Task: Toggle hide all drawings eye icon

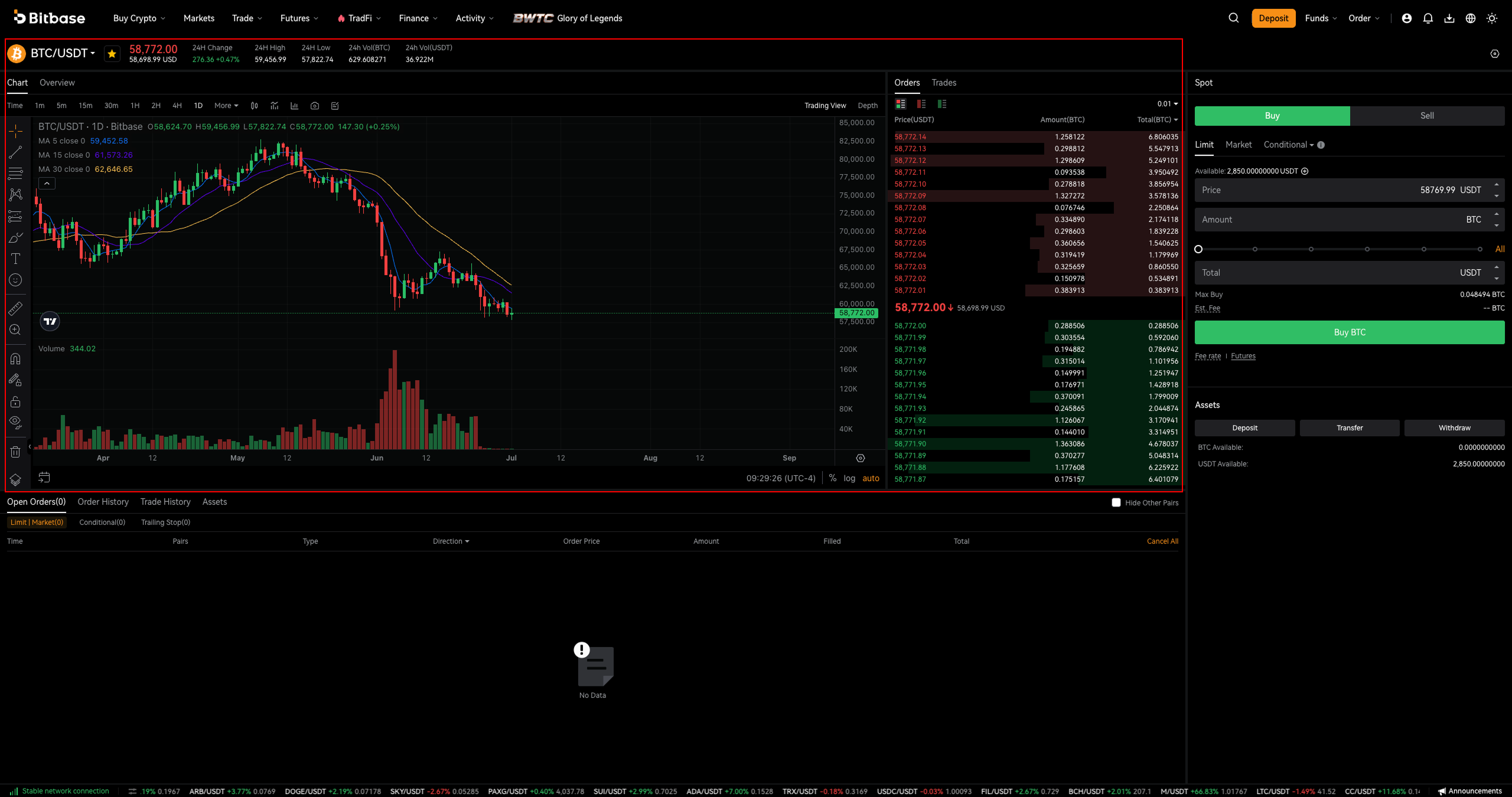Action: [x=15, y=422]
